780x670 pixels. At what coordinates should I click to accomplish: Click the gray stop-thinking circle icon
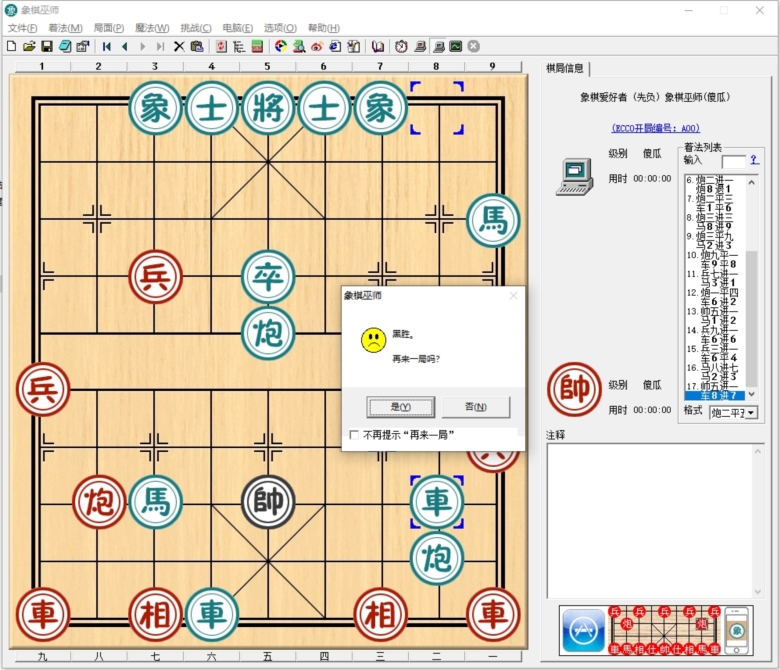click(x=474, y=46)
